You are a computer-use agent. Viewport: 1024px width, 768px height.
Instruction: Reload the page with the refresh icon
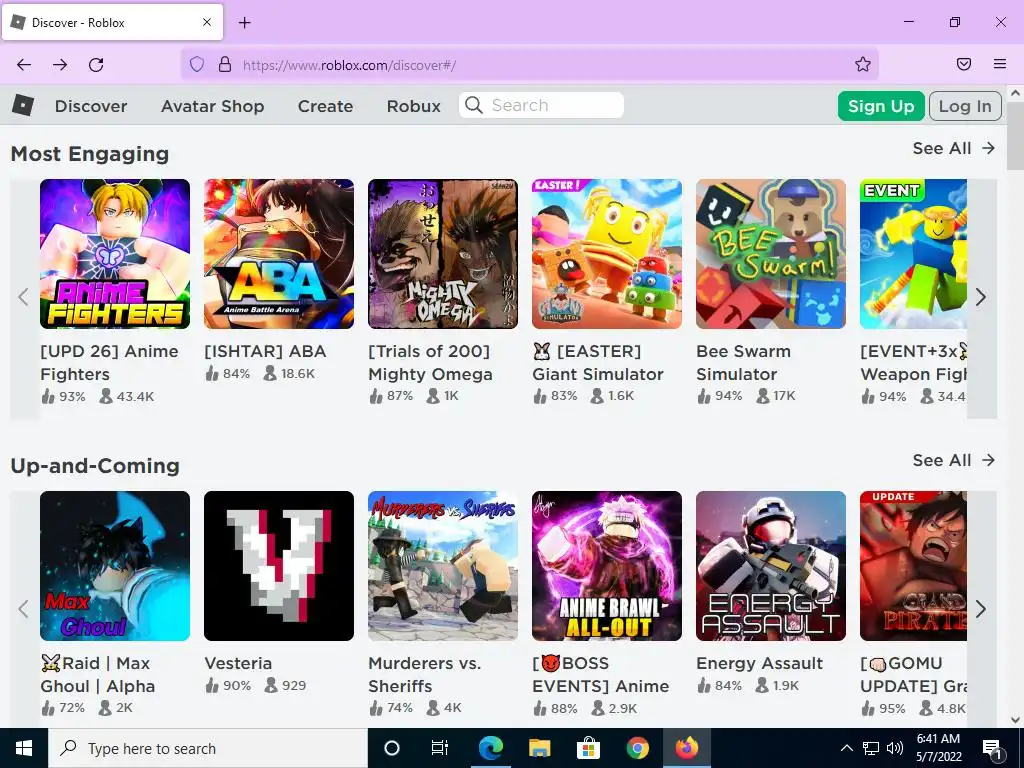point(96,65)
